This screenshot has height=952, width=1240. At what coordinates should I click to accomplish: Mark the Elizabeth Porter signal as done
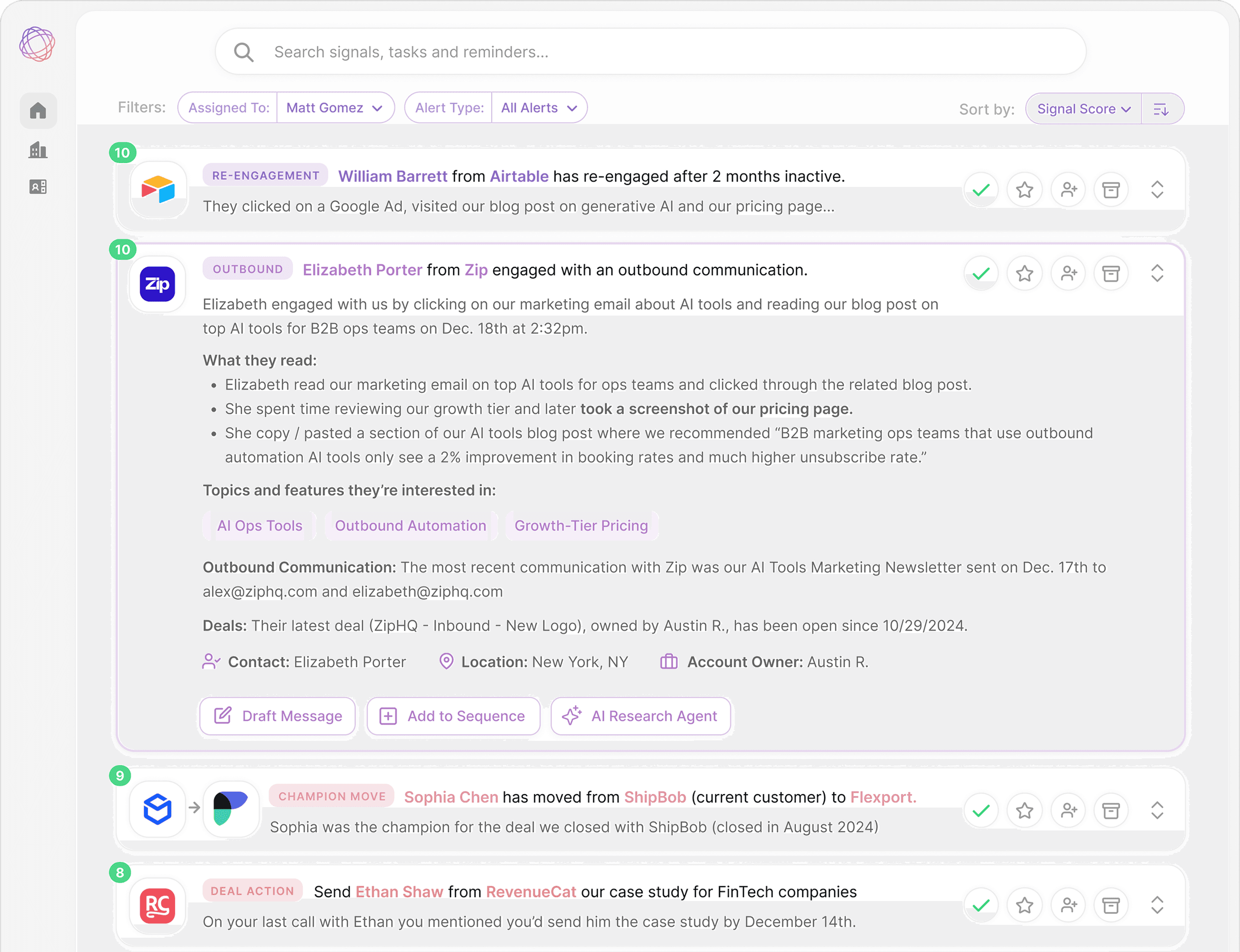(x=982, y=273)
